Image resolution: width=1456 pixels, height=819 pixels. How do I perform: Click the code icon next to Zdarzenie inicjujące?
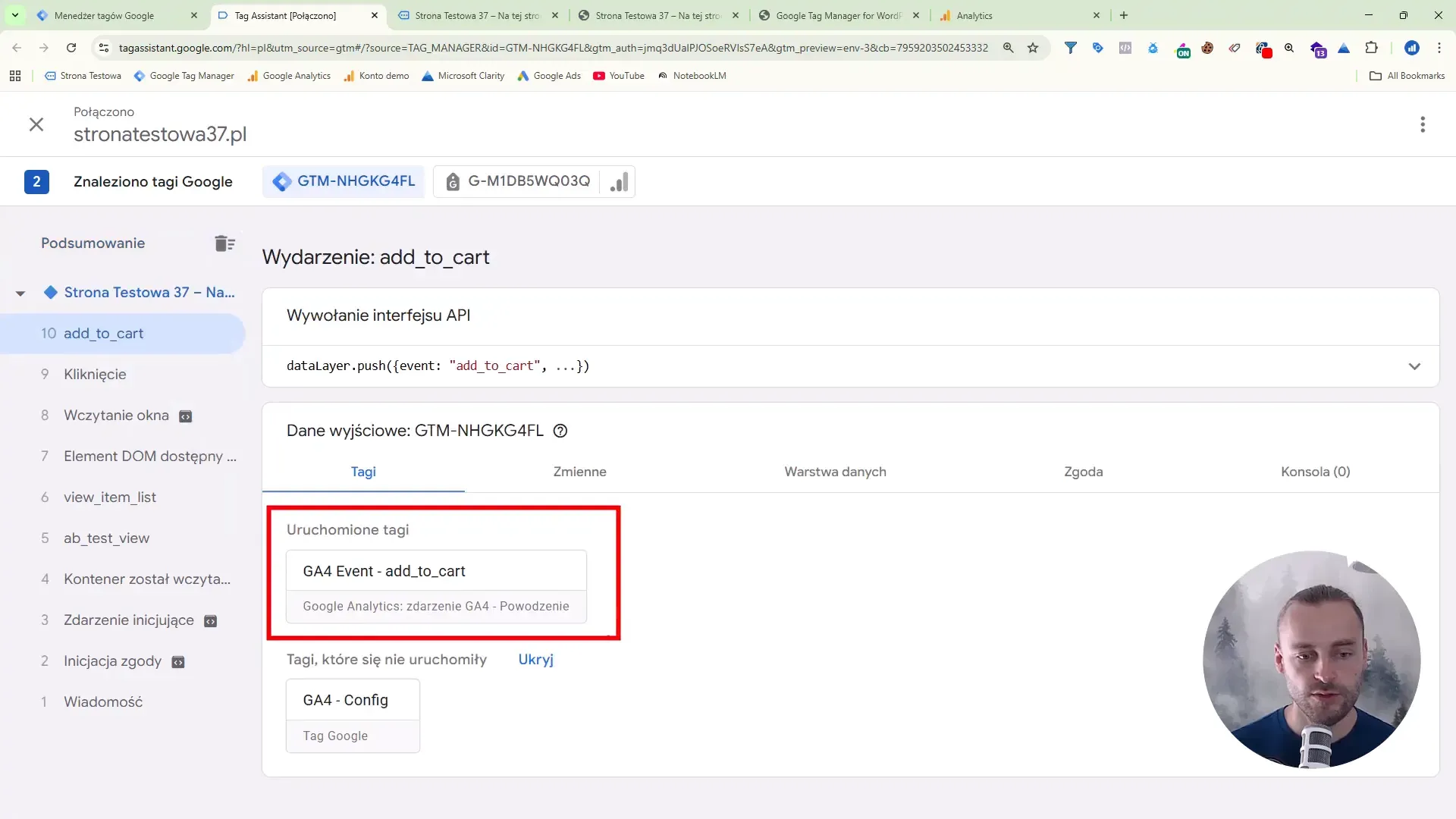[x=211, y=621]
